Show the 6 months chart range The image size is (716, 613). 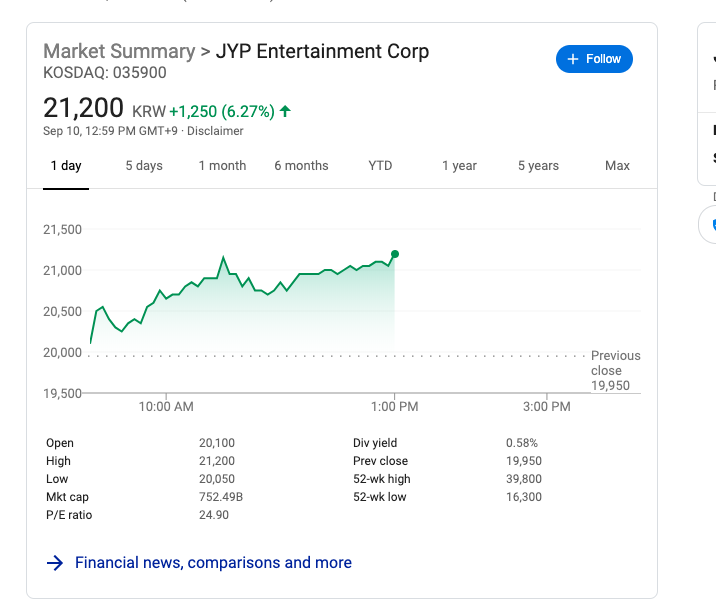(x=301, y=165)
